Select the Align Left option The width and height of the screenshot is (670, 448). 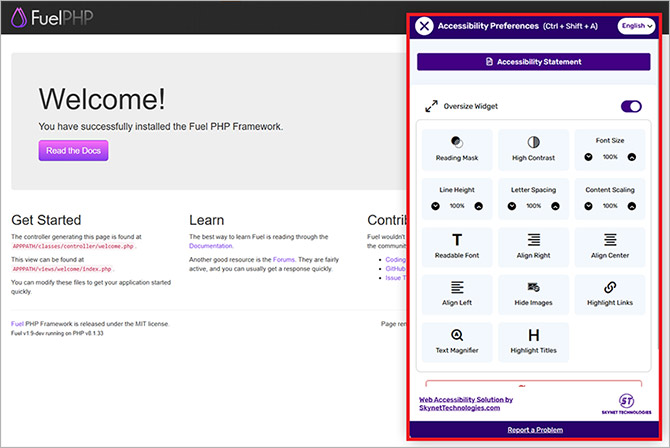(457, 295)
